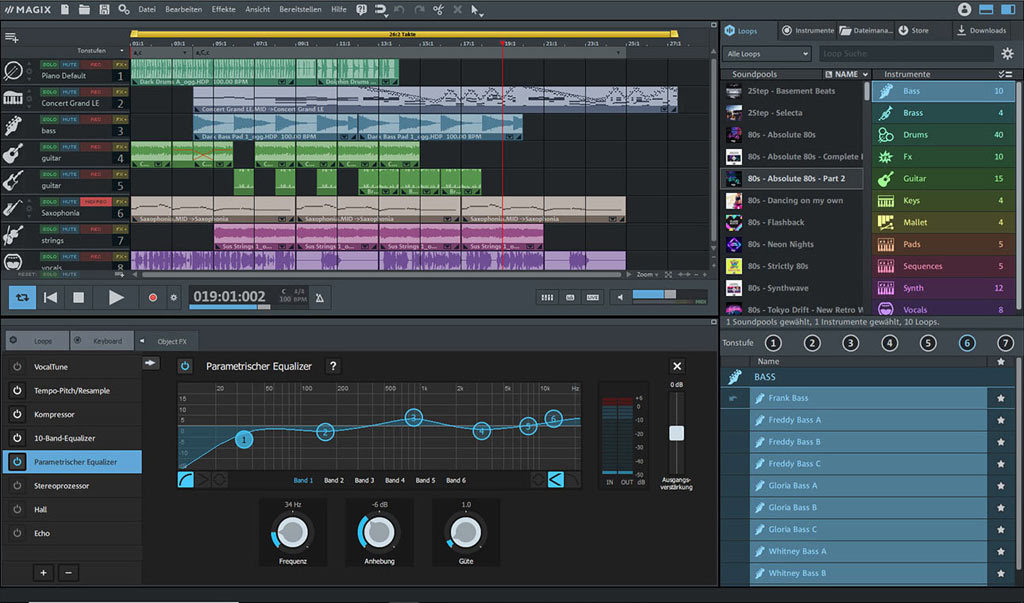
Task: Favorite the Frank Bass loop star
Action: coord(1000,398)
